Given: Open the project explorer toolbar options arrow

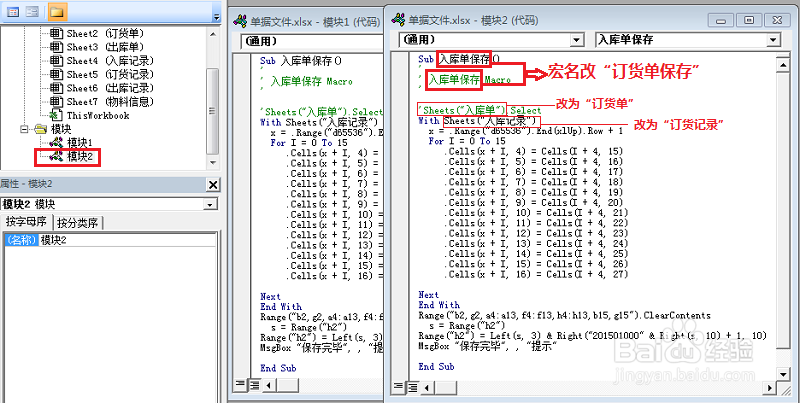Looking at the screenshot, I should [217, 17].
